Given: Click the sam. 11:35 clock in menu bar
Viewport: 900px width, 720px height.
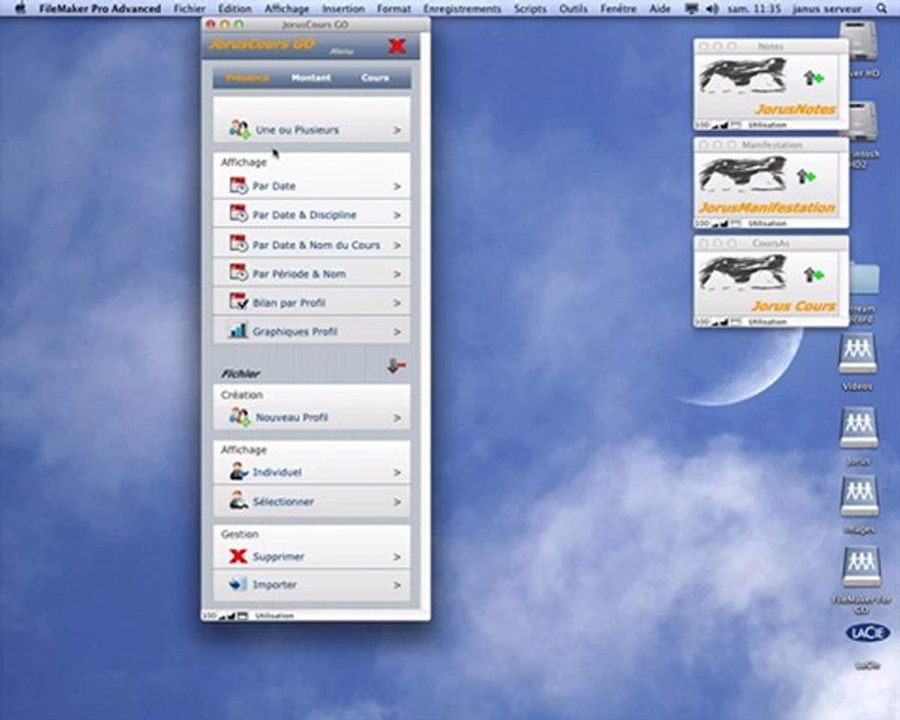Looking at the screenshot, I should pos(754,9).
